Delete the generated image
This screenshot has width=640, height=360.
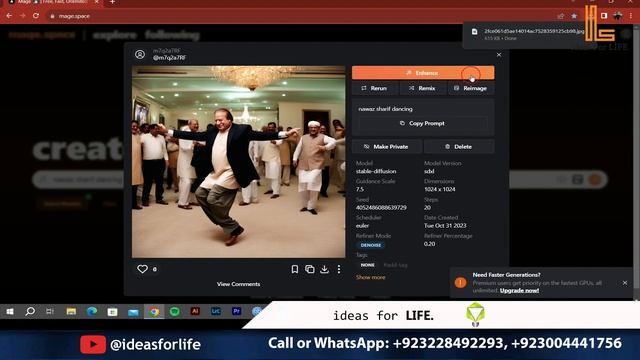tap(459, 147)
